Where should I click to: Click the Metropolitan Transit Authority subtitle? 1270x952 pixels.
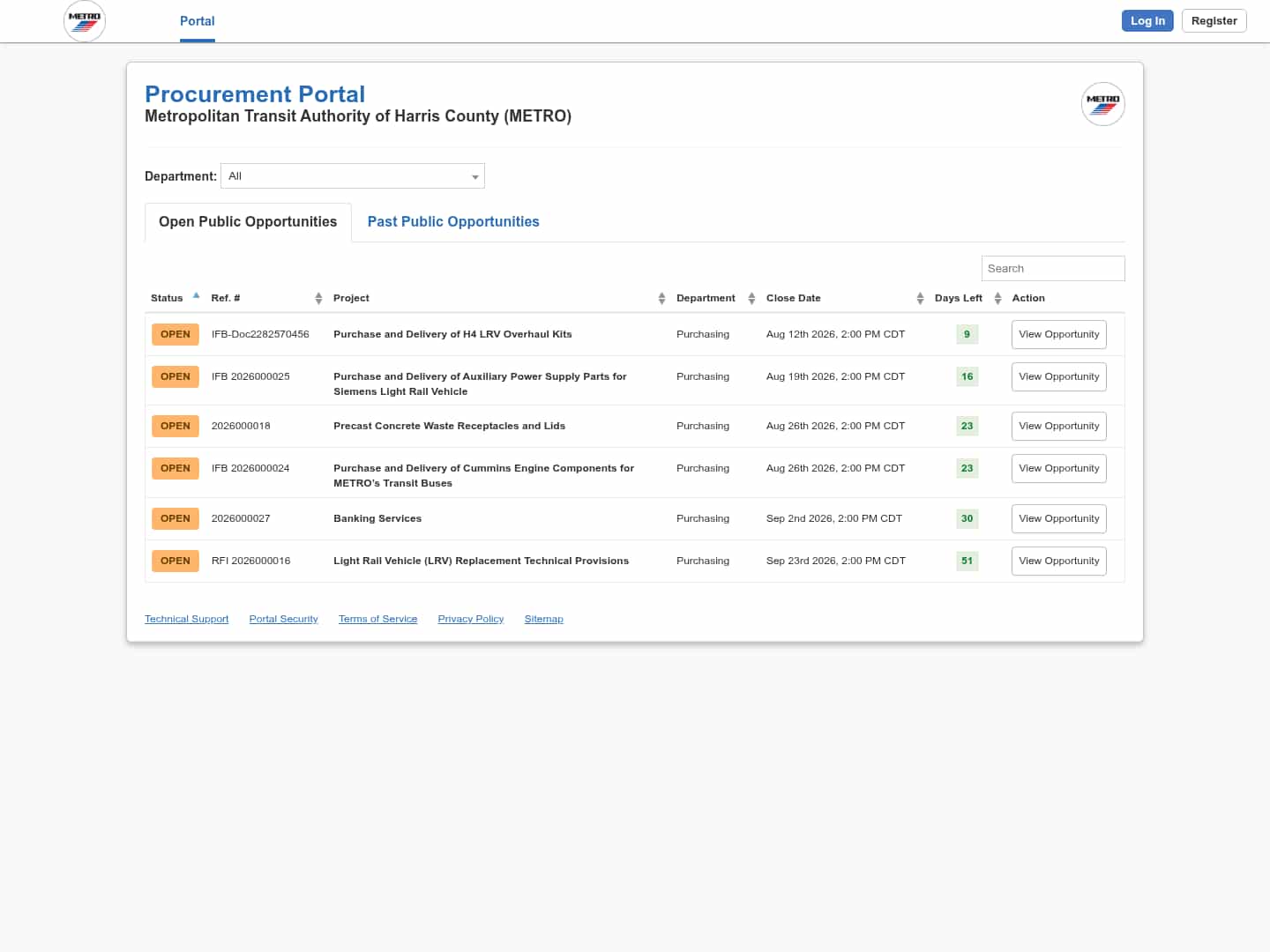358,116
